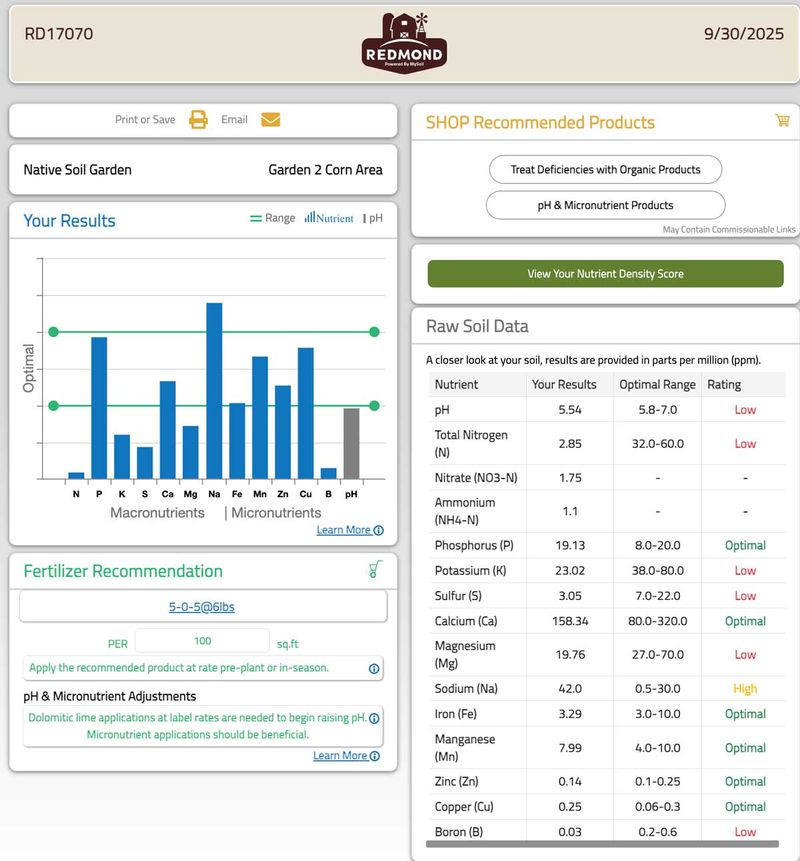The image size is (800, 861).
Task: Click the Your Results heading
Action: click(x=69, y=221)
